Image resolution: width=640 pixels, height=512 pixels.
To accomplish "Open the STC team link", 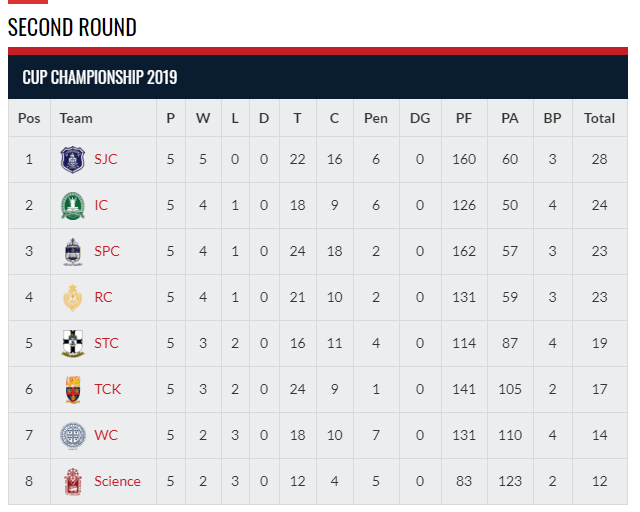I will click(x=106, y=343).
